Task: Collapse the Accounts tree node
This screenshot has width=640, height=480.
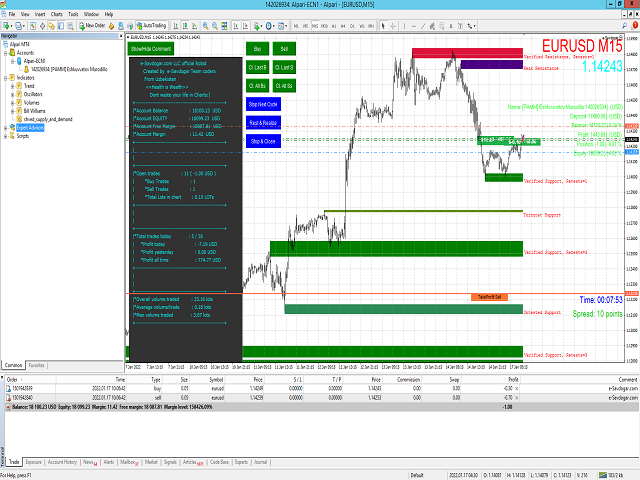Action: [x=6, y=53]
